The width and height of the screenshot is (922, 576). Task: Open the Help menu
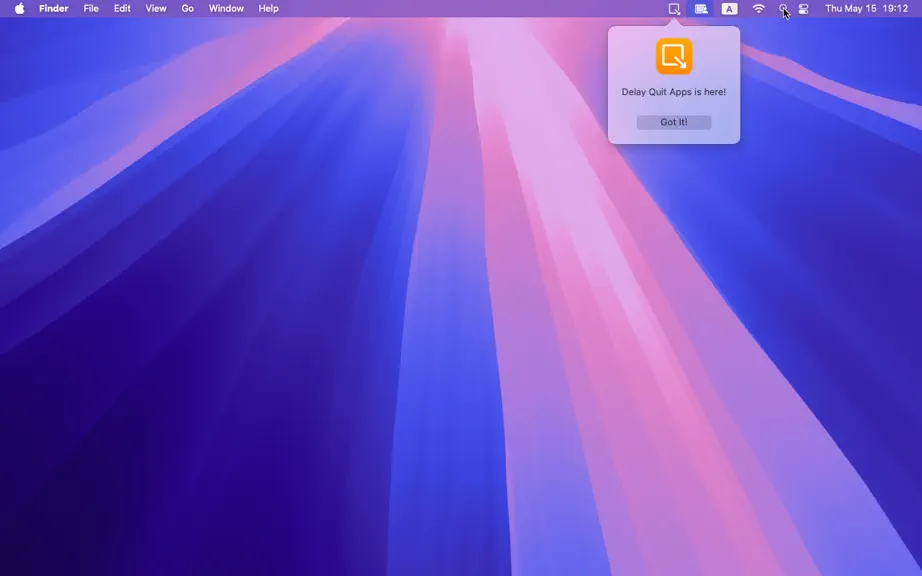269,8
